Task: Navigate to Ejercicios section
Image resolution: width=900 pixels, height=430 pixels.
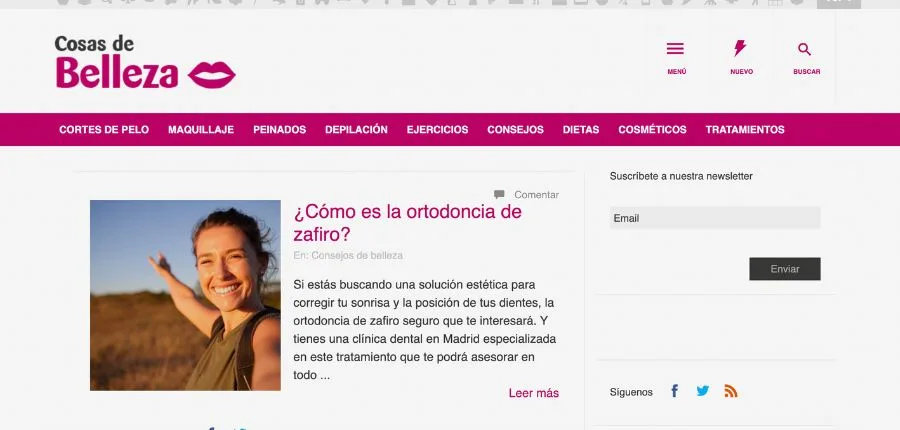Action: click(x=437, y=130)
